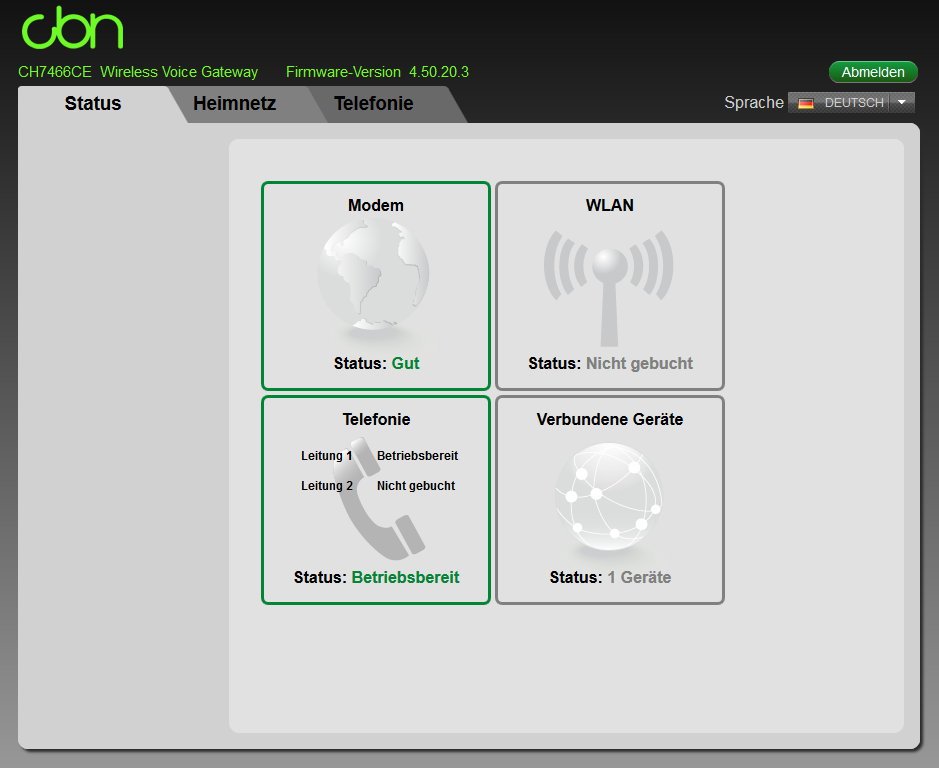Image resolution: width=939 pixels, height=768 pixels.
Task: Click WLAN status 'Nicht gebucht'
Action: (639, 364)
